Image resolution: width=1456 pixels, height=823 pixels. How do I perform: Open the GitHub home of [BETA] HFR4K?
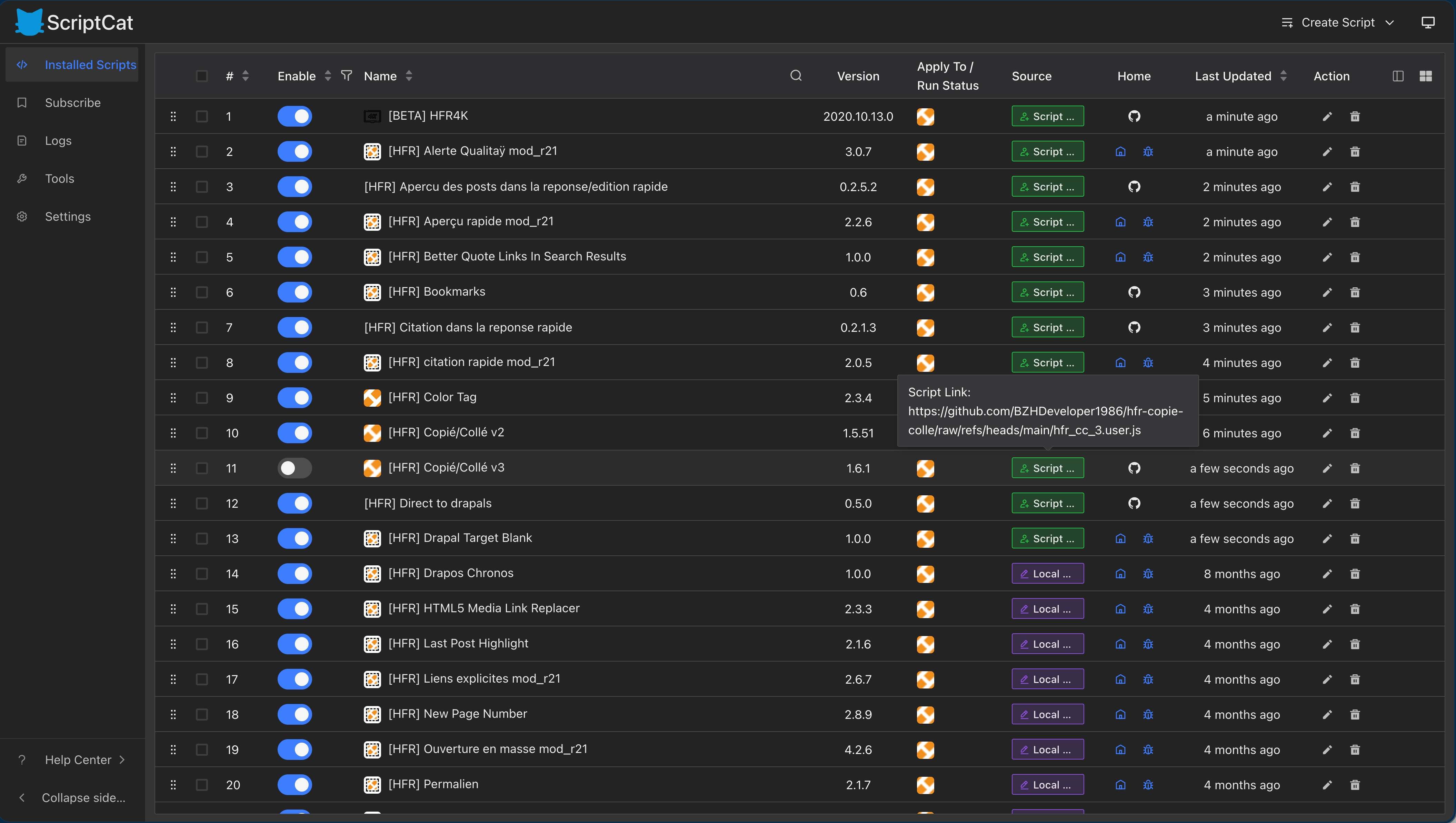1134,117
